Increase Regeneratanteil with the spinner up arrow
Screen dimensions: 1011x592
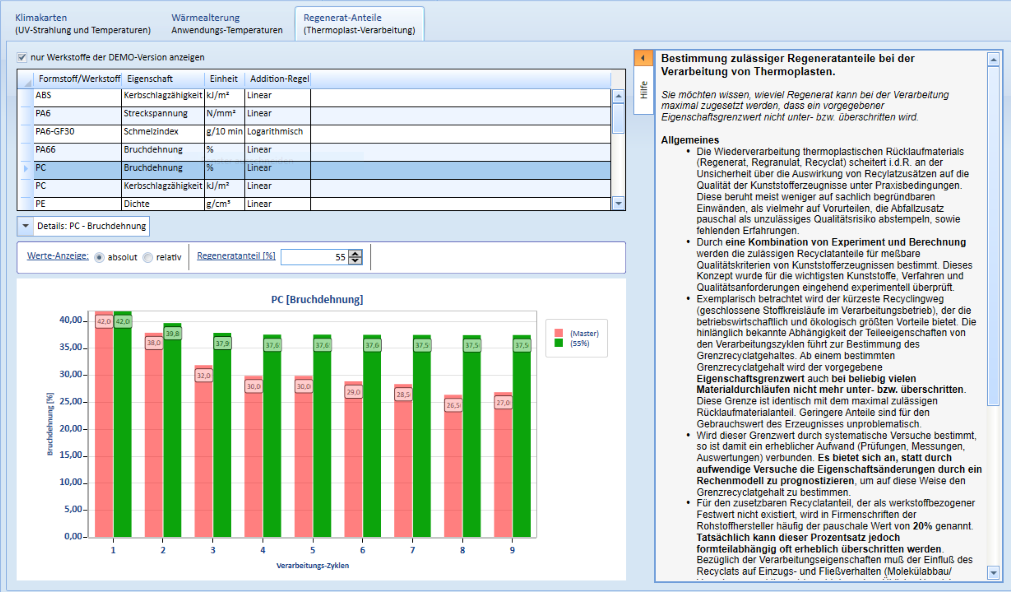pos(355,253)
